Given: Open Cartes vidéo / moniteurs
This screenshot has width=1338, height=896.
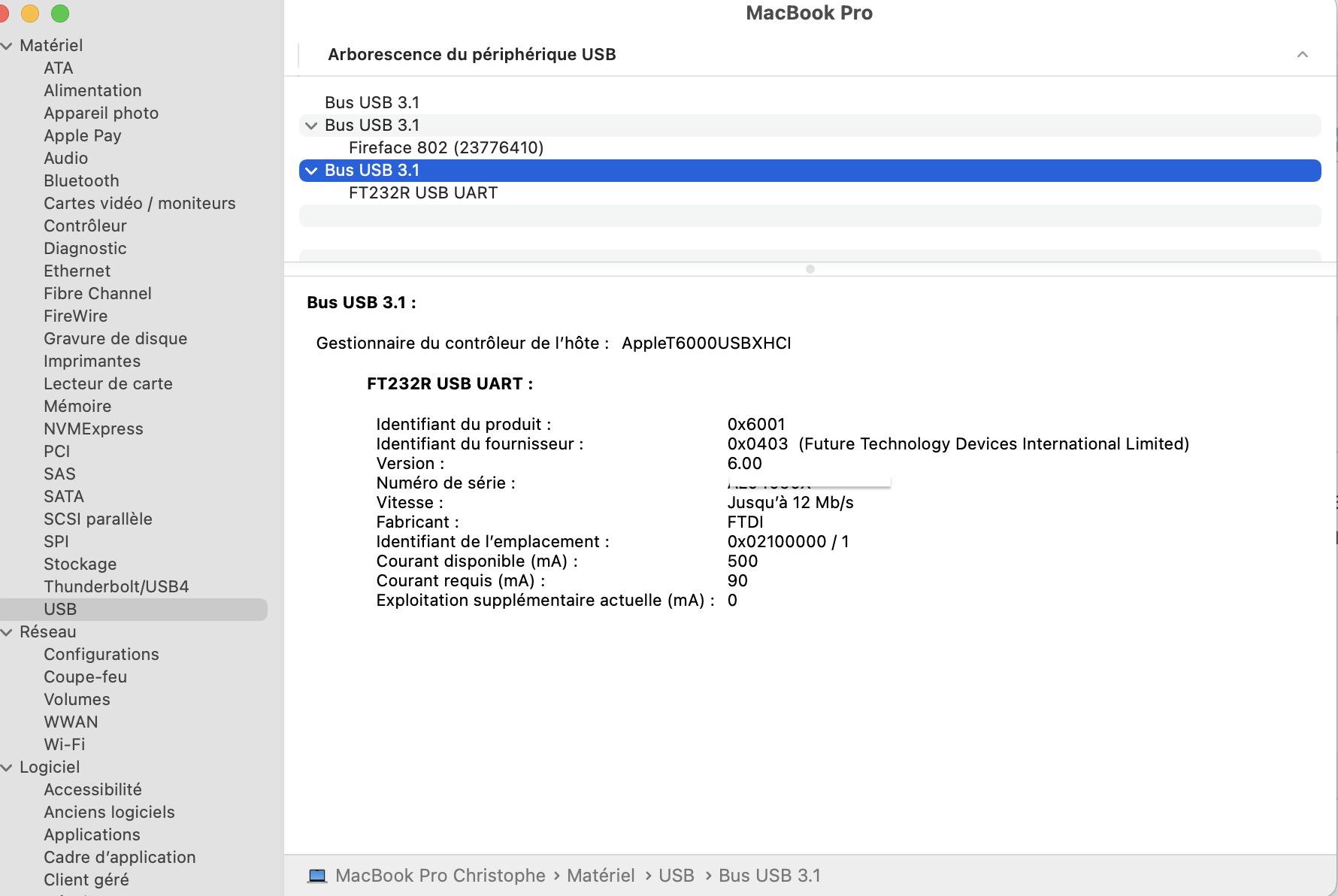Looking at the screenshot, I should coord(140,204).
